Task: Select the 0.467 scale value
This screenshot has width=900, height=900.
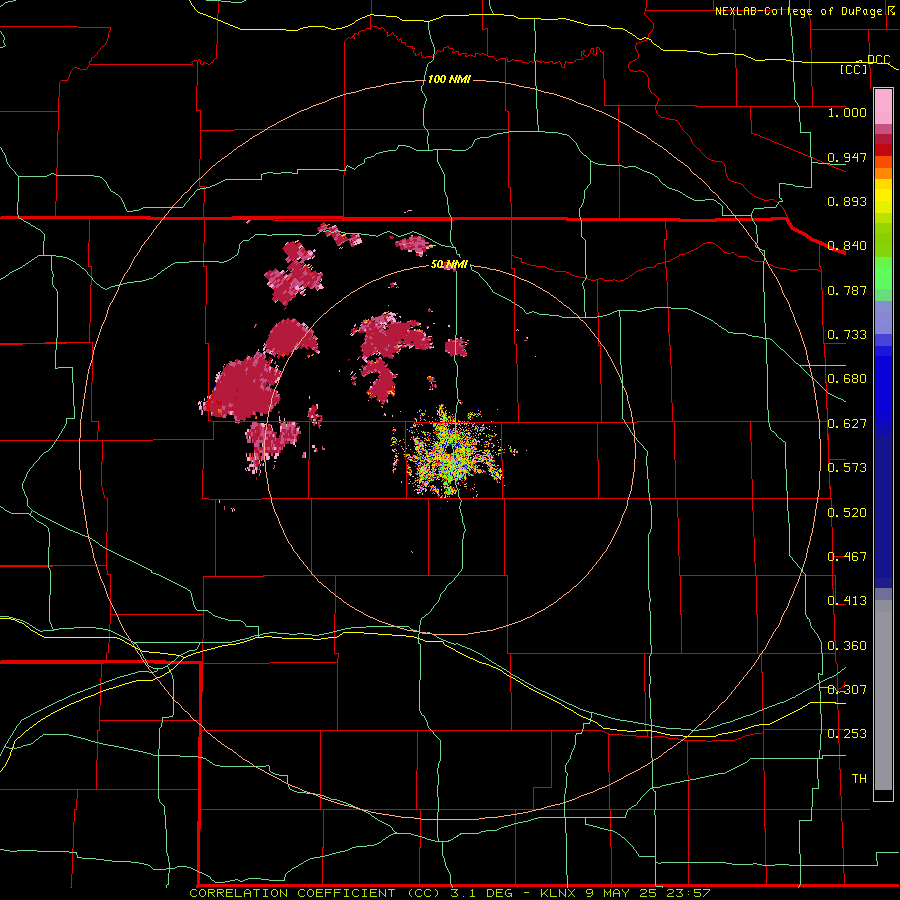Action: [847, 557]
